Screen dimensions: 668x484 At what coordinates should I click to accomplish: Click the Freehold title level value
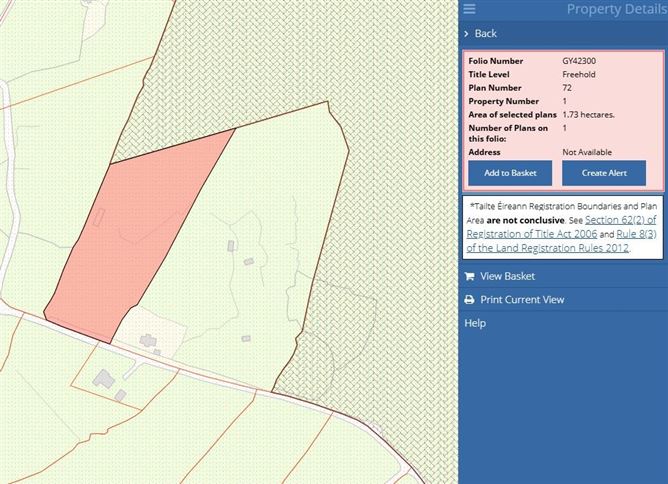point(579,74)
